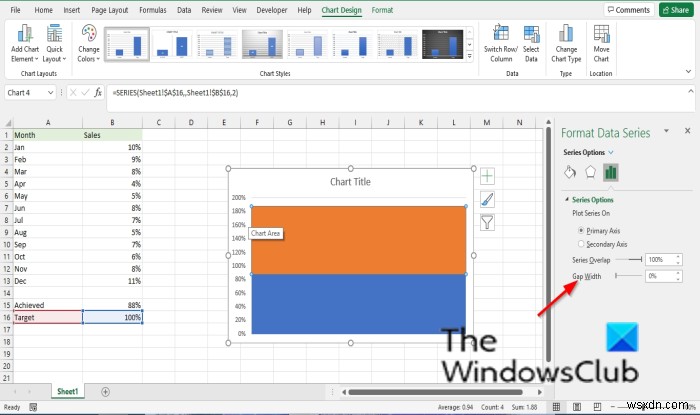Click the Chart Styles paintbrush button
The height and width of the screenshot is (415, 700).
tap(487, 199)
